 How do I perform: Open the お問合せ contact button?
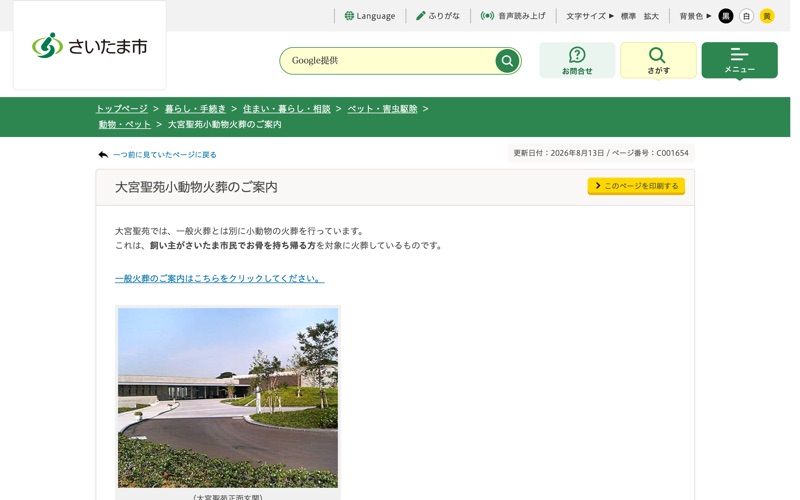pos(577,60)
